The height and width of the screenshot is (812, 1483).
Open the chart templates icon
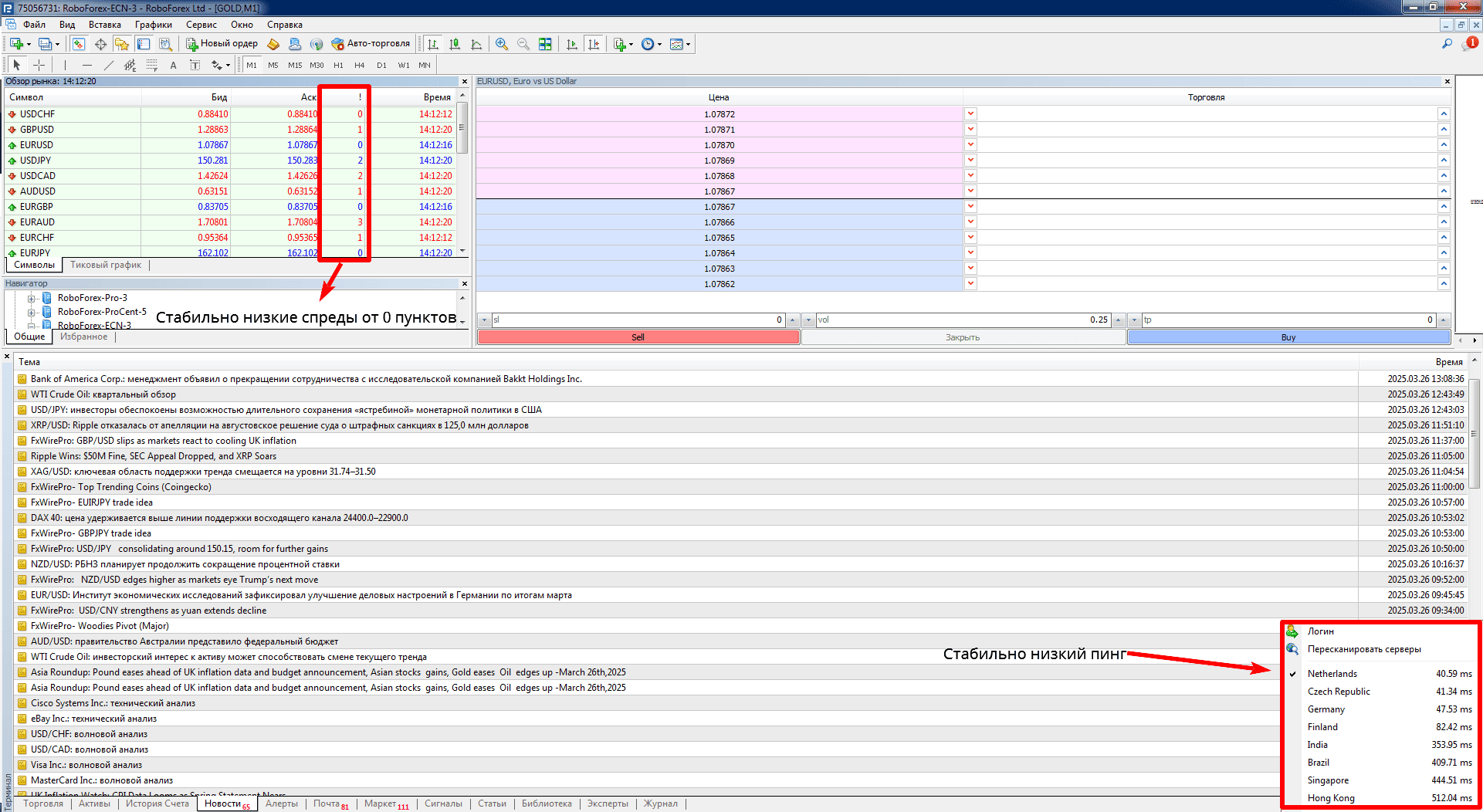coord(676,44)
